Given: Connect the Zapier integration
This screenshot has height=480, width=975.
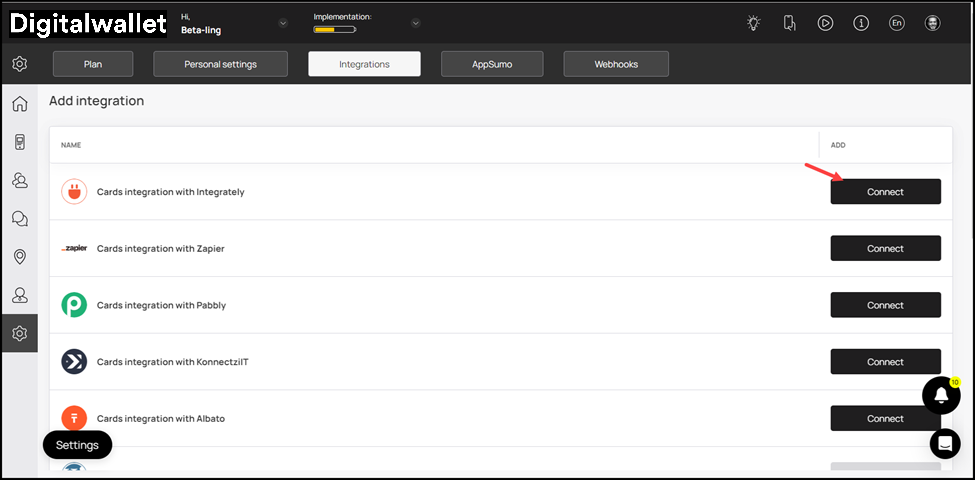Looking at the screenshot, I should (x=885, y=248).
